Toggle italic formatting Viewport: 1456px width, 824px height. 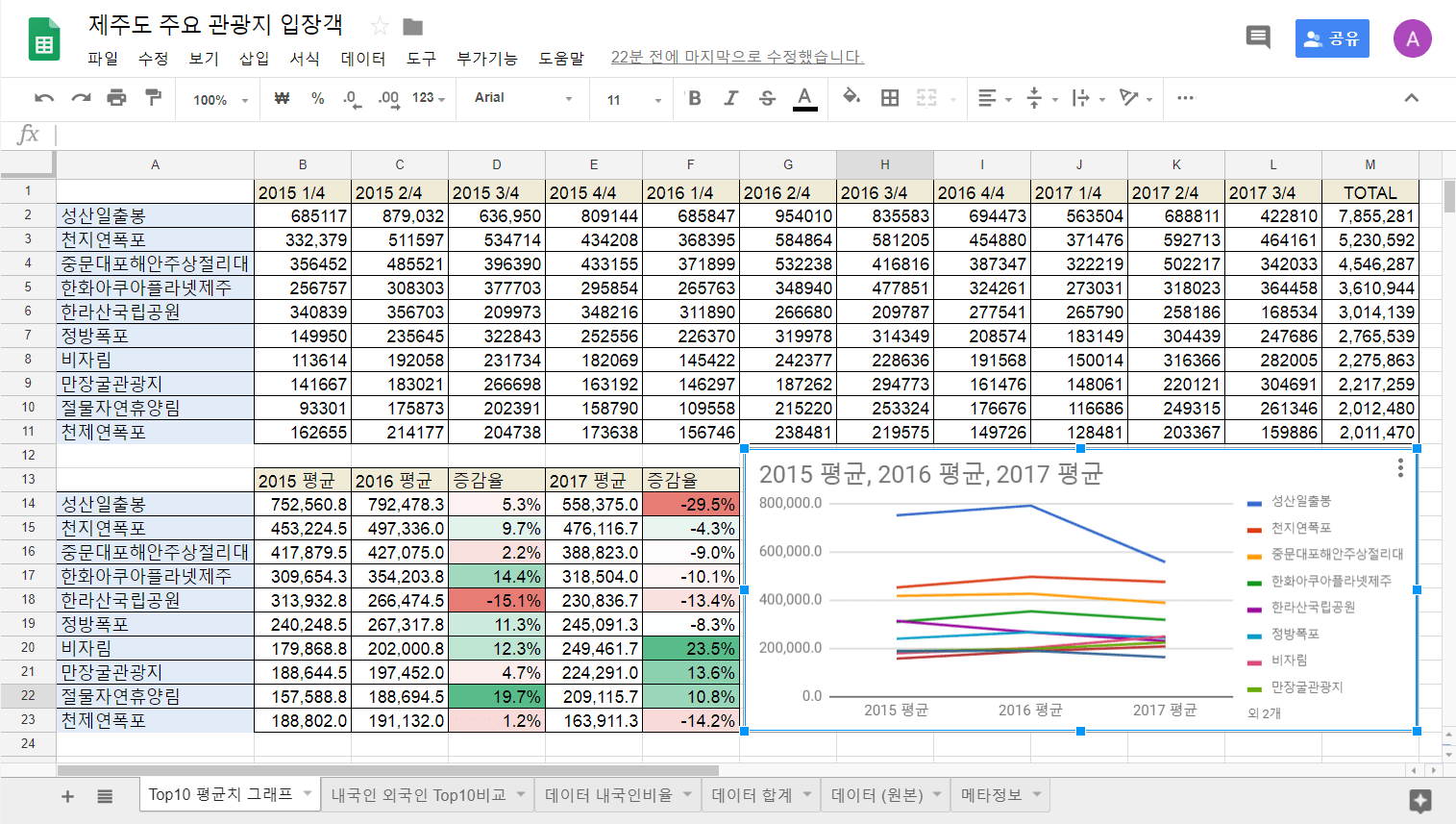(730, 98)
